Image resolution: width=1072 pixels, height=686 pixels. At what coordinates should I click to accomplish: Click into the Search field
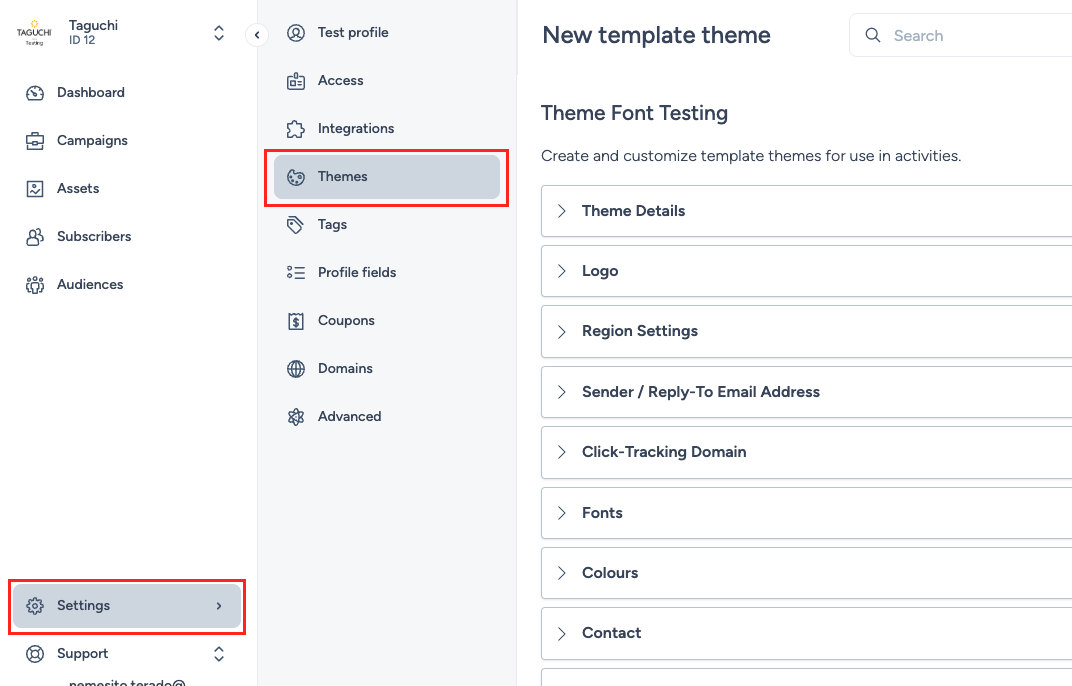click(970, 36)
